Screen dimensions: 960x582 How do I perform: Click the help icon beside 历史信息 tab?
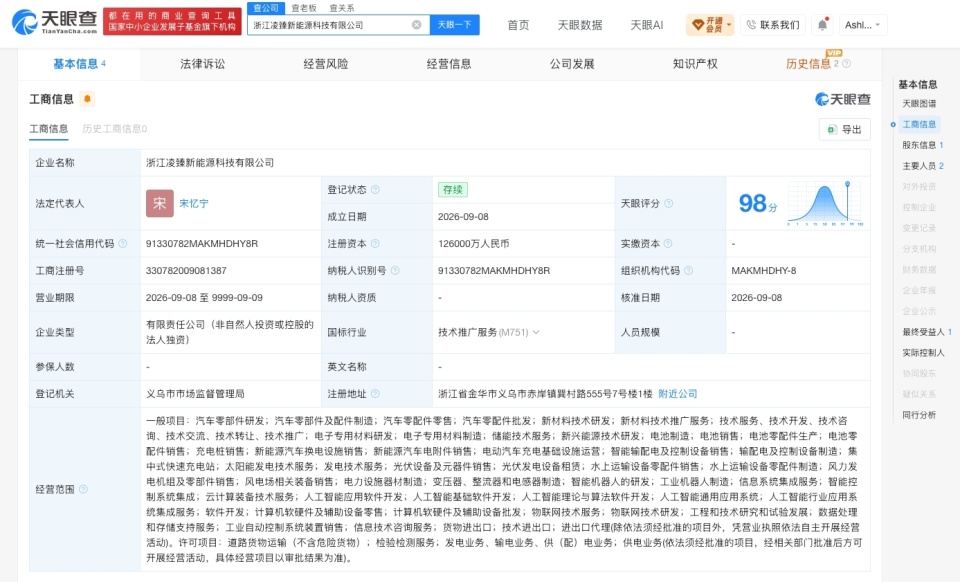point(847,64)
